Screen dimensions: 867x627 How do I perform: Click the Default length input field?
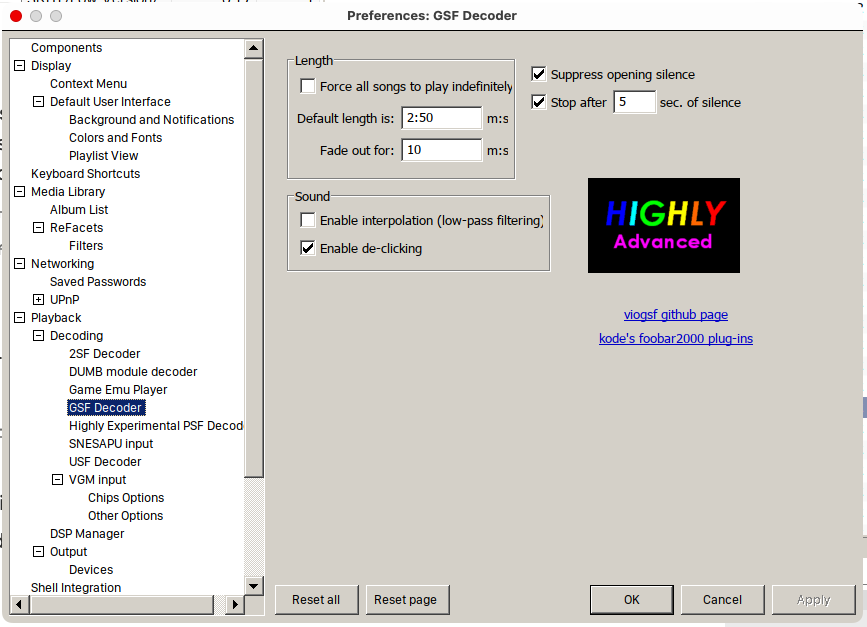coord(442,118)
